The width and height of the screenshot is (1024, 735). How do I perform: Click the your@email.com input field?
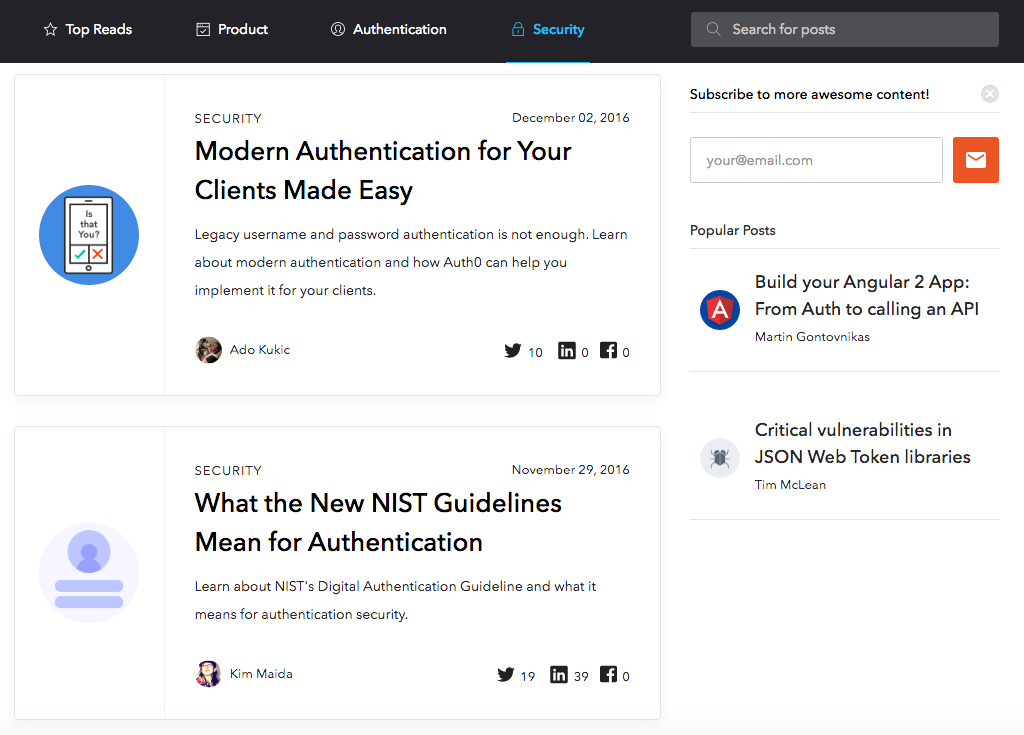[816, 160]
